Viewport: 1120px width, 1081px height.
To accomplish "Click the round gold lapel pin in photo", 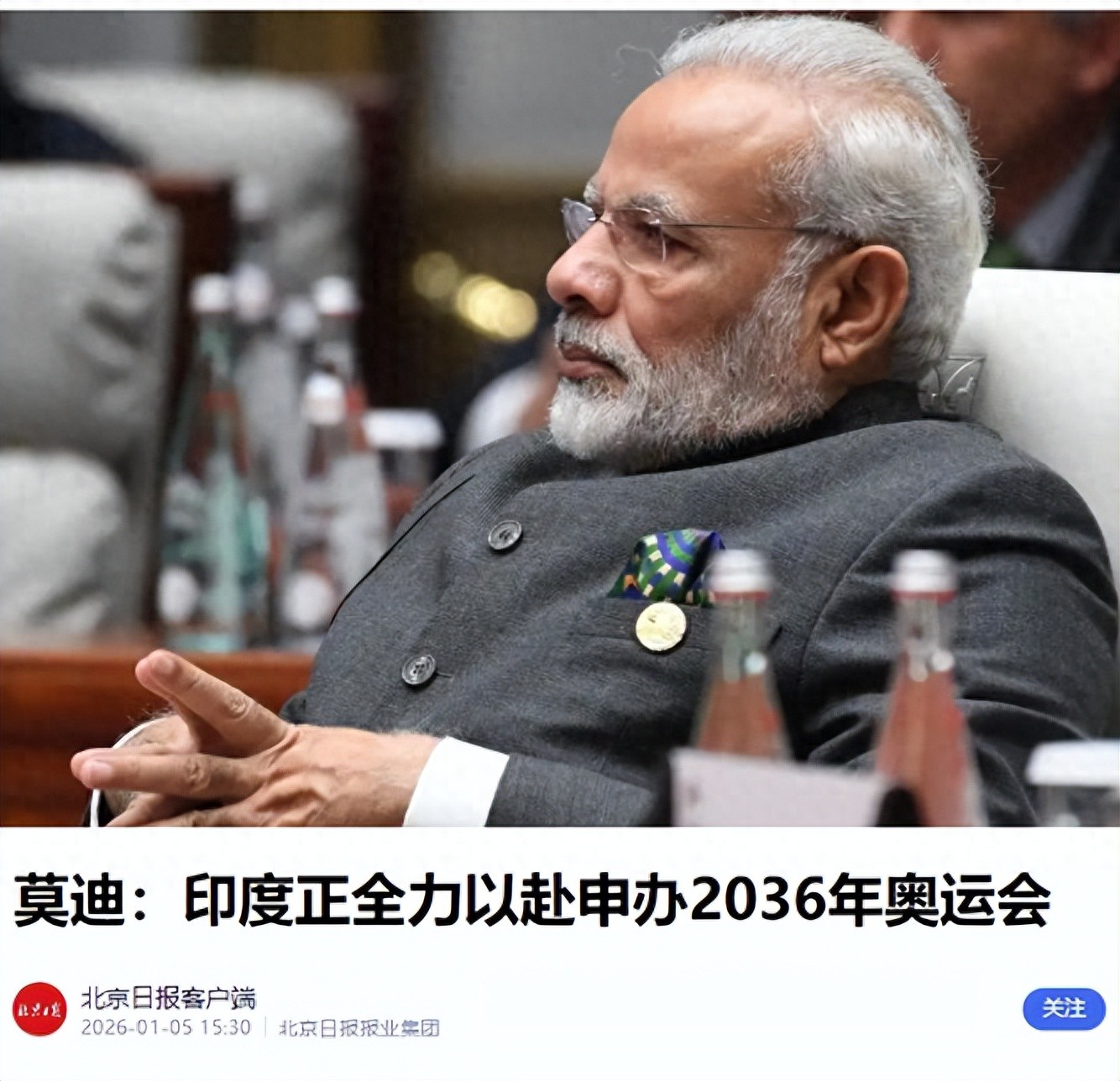I will (x=660, y=627).
